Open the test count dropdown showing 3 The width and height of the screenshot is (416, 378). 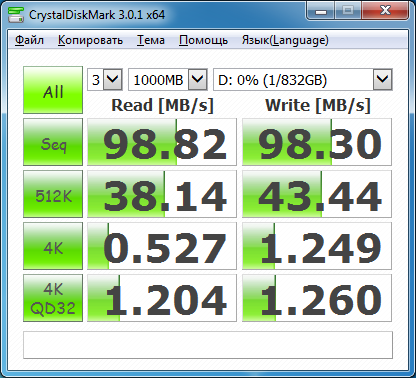pyautogui.click(x=105, y=80)
